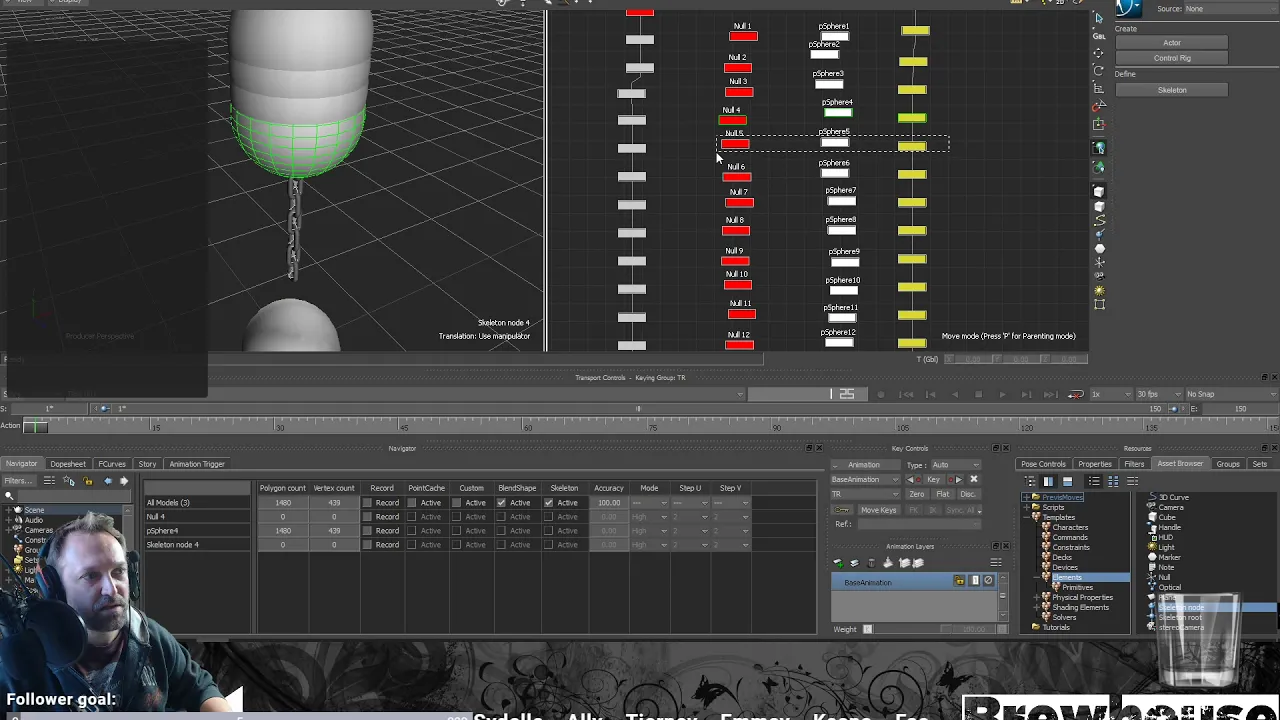Open the Animation Trigger tab
Image resolution: width=1280 pixels, height=720 pixels.
197,464
